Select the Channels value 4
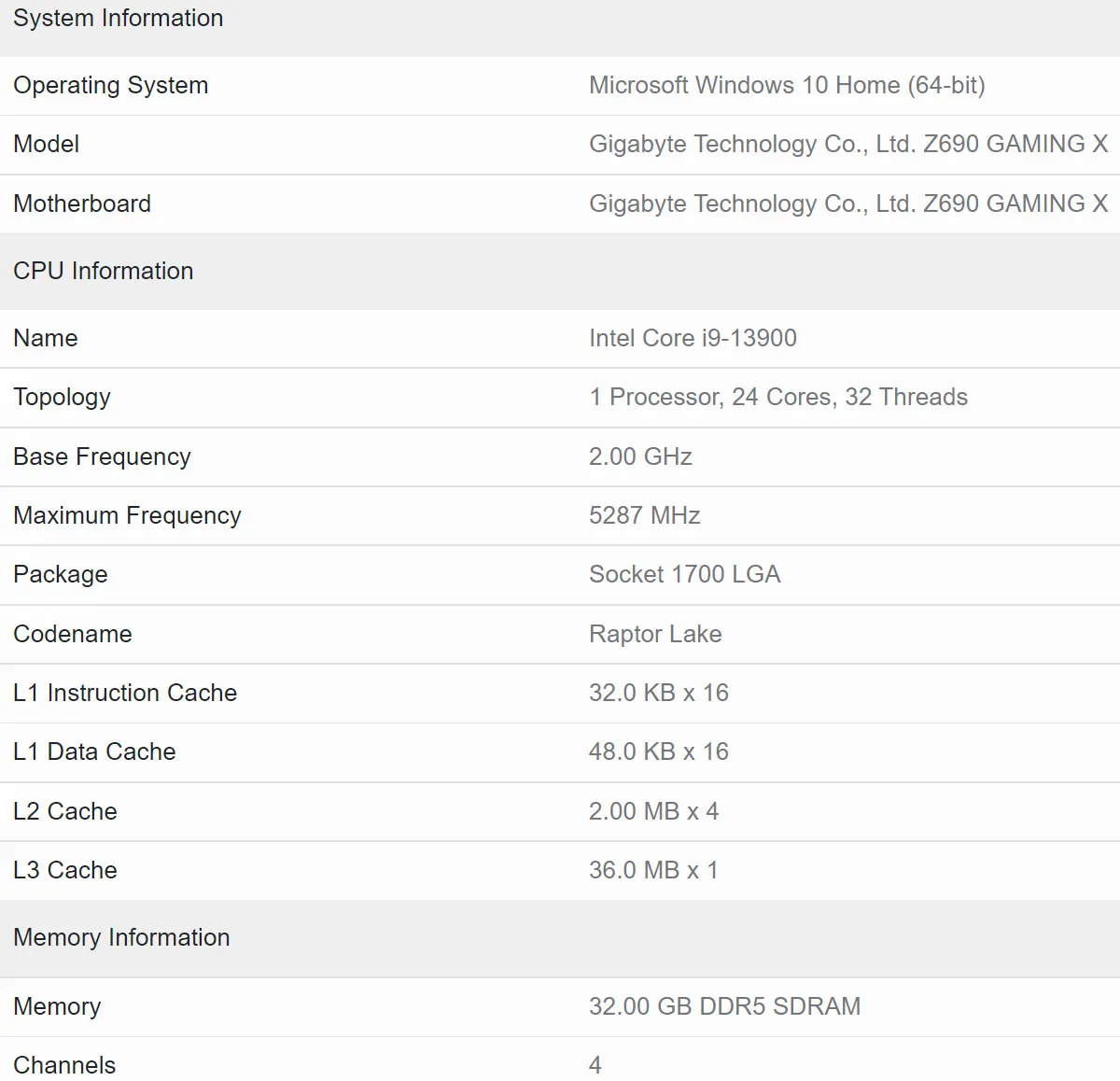1120x1081 pixels. point(595,1065)
